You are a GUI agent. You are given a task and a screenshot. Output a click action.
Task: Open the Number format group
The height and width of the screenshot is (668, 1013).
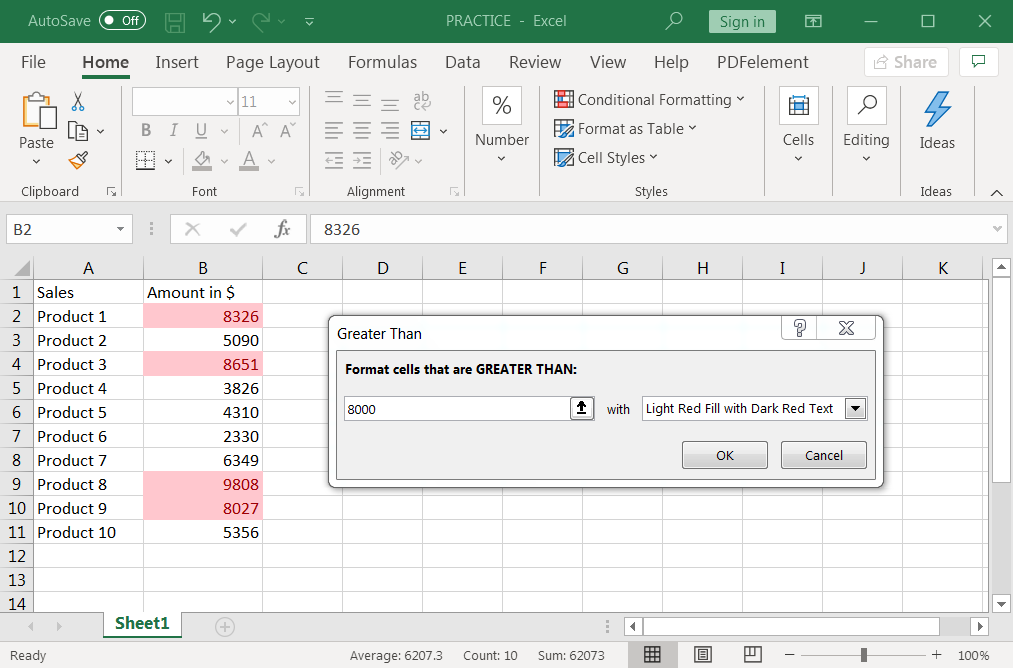coord(502,125)
